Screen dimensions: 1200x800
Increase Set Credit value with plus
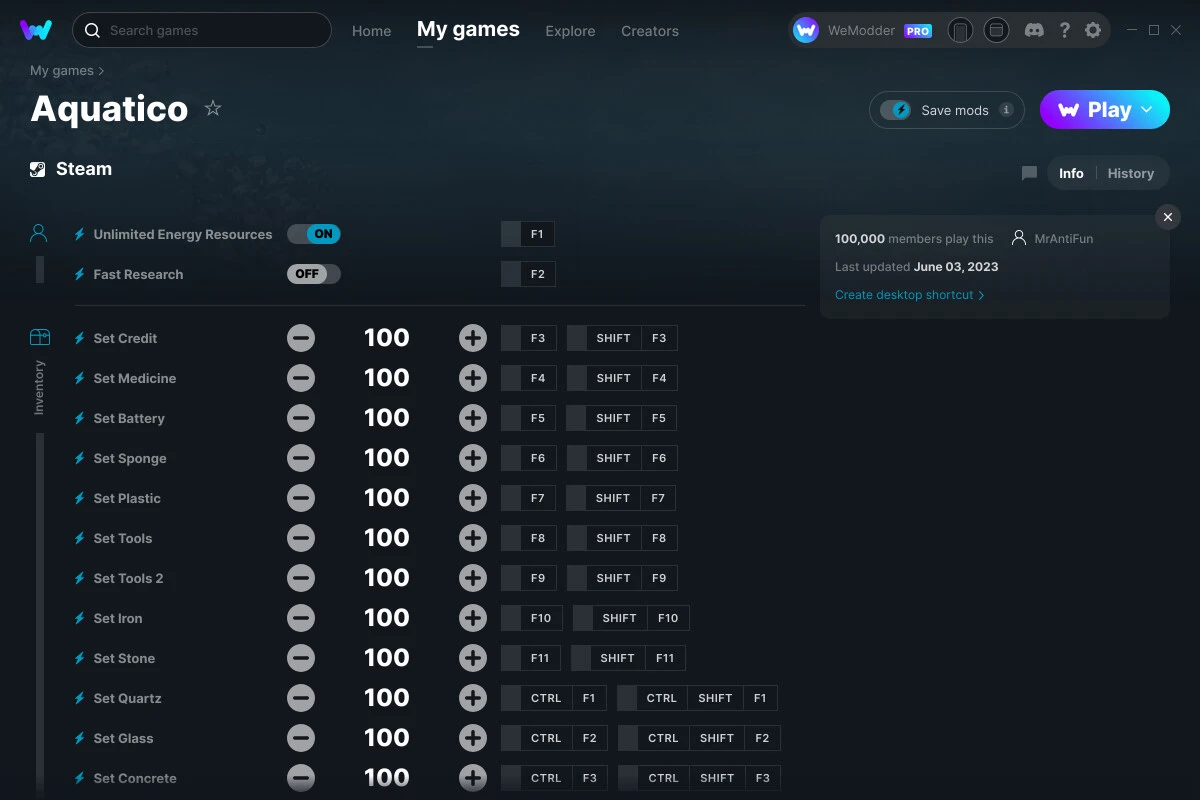[x=473, y=338]
